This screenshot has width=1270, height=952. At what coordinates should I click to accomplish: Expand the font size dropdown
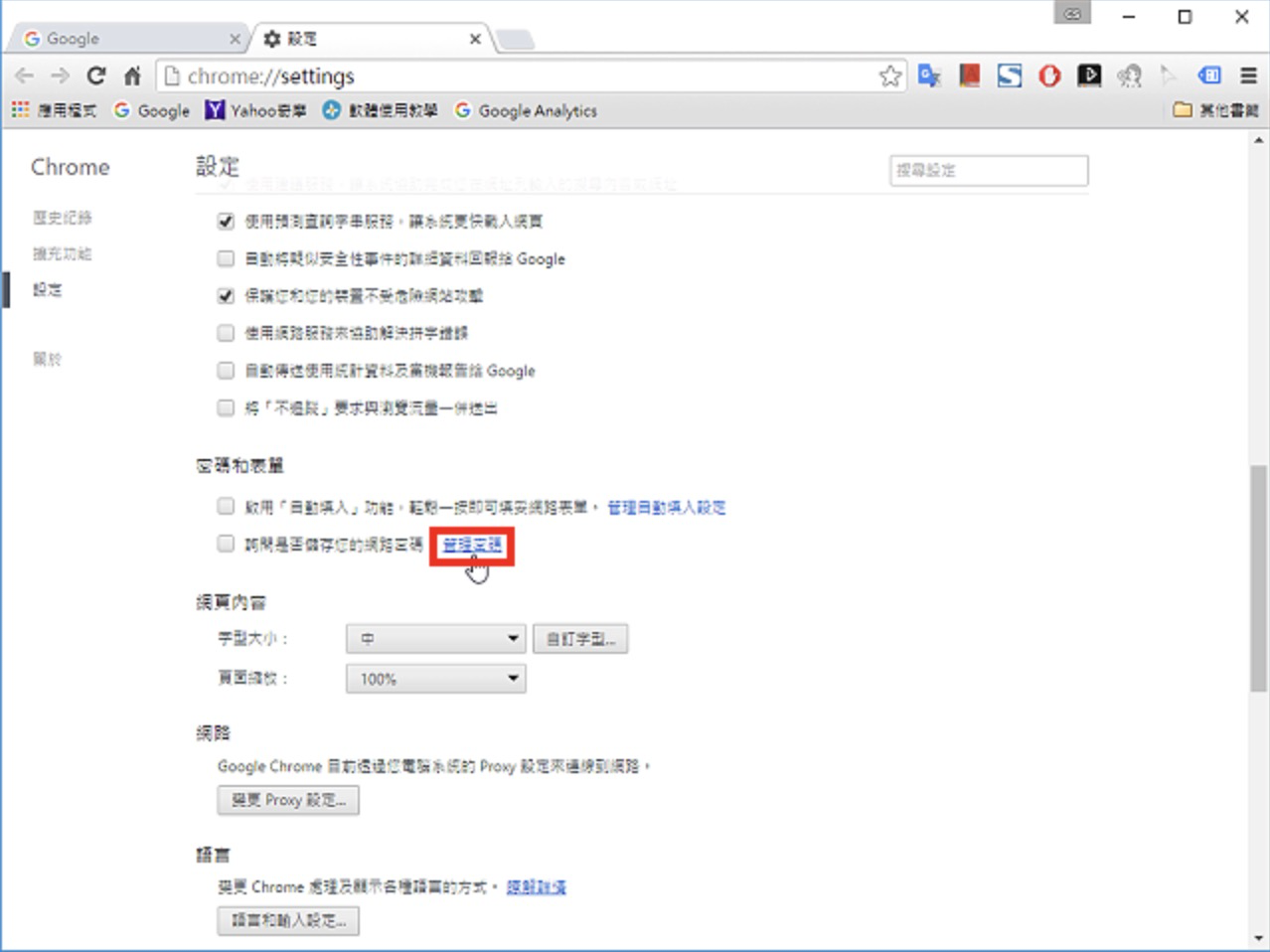pyautogui.click(x=435, y=639)
